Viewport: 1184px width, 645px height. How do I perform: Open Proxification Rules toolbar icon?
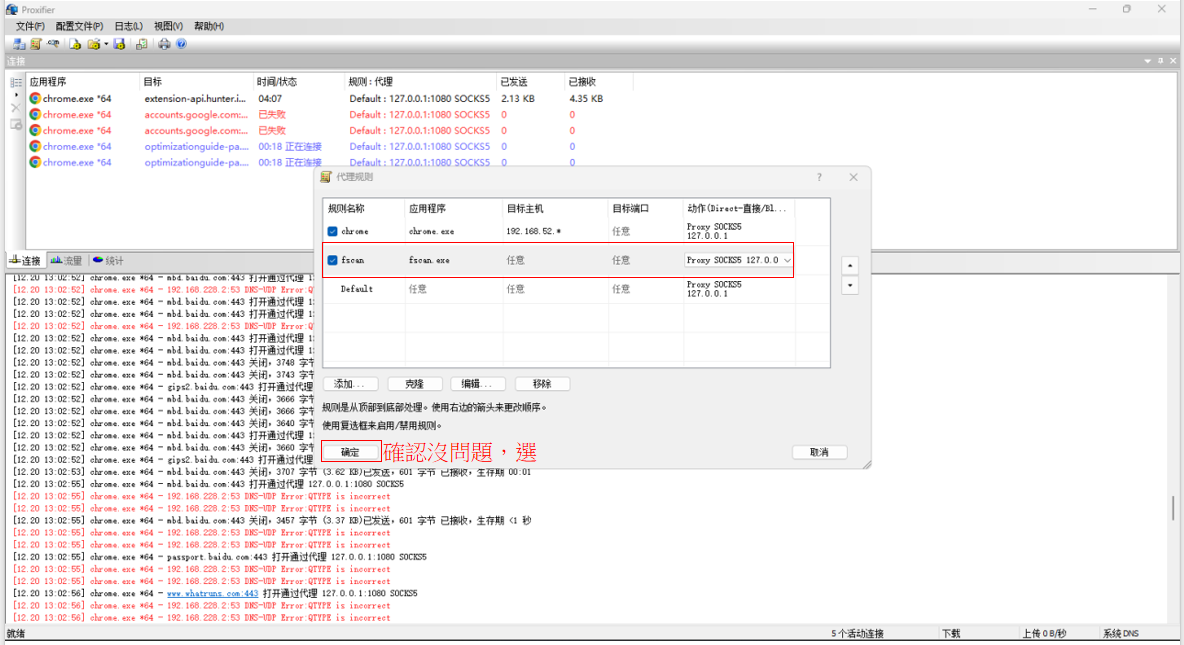35,45
